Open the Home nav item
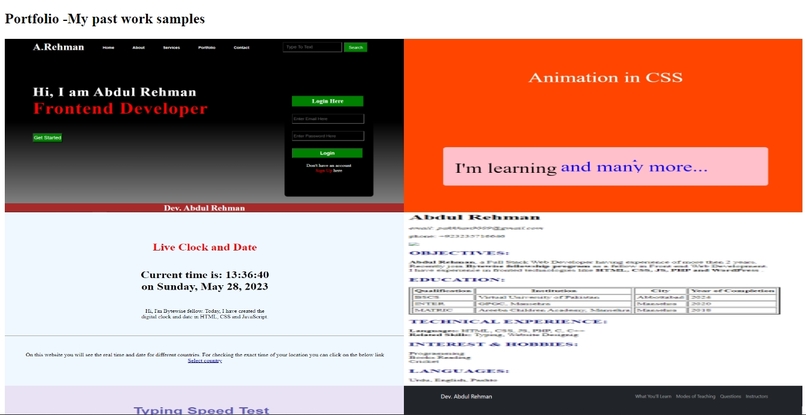Viewport: 806px width, 415px height. (108, 47)
